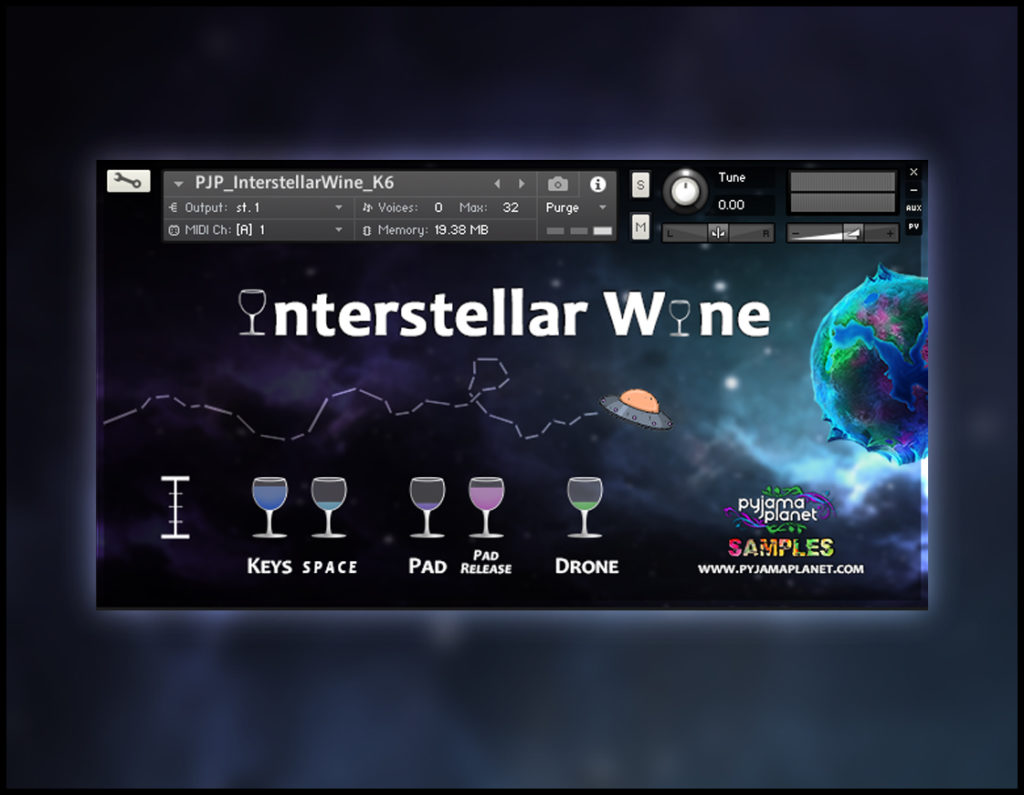Click the MIDI channel icon
The image size is (1024, 795).
(x=174, y=230)
